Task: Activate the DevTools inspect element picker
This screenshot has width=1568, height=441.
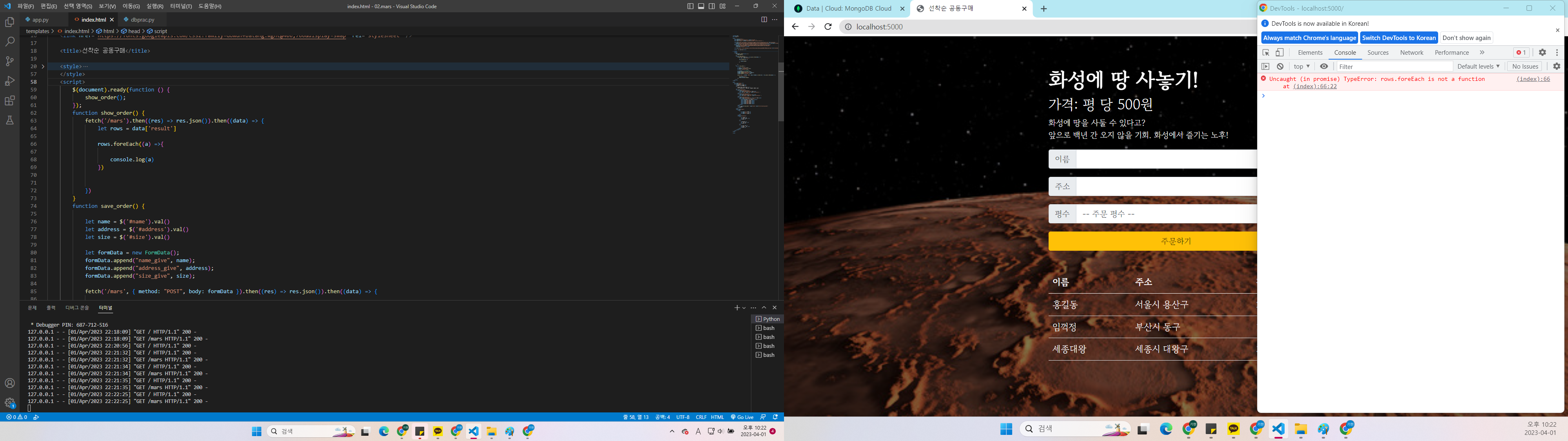Action: [1265, 53]
